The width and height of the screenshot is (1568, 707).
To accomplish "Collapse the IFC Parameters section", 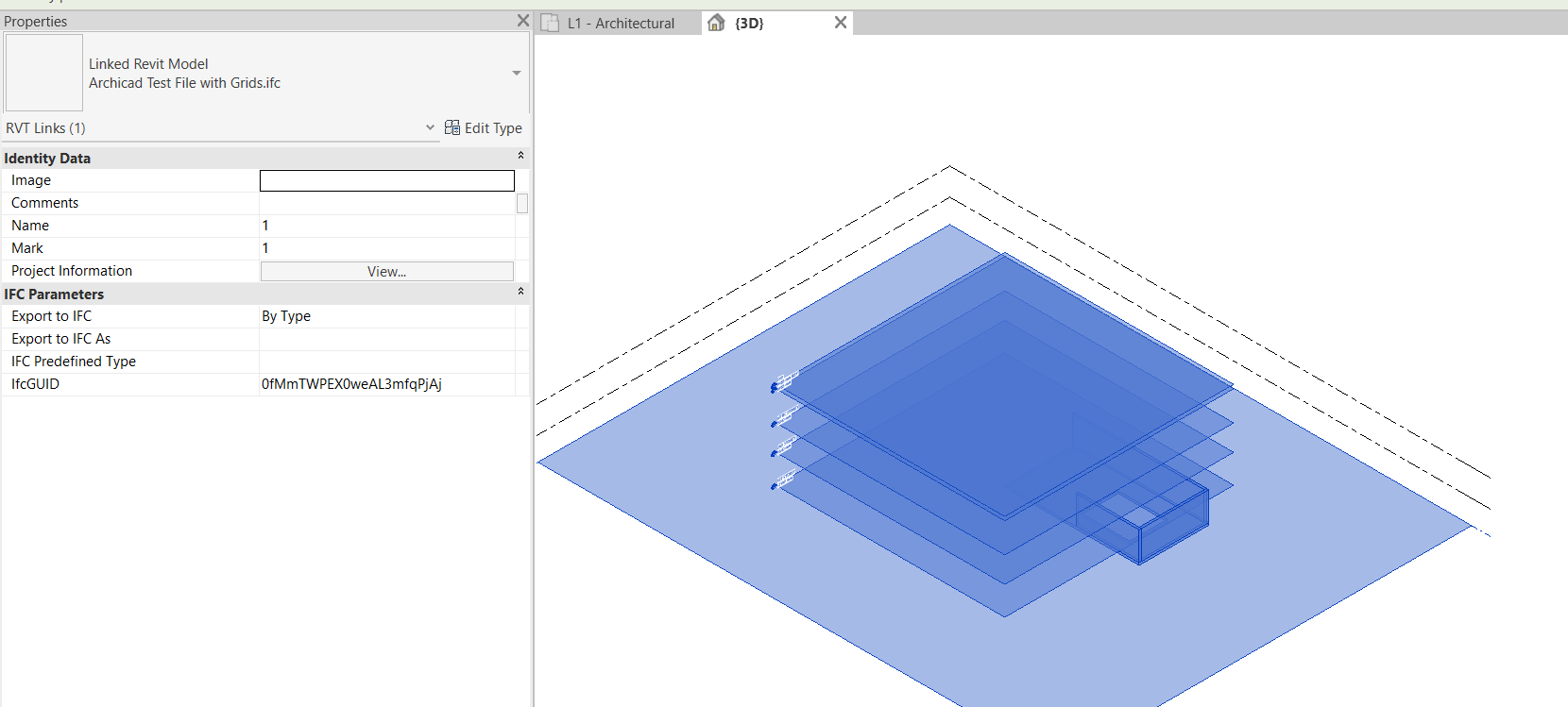I will tap(520, 292).
